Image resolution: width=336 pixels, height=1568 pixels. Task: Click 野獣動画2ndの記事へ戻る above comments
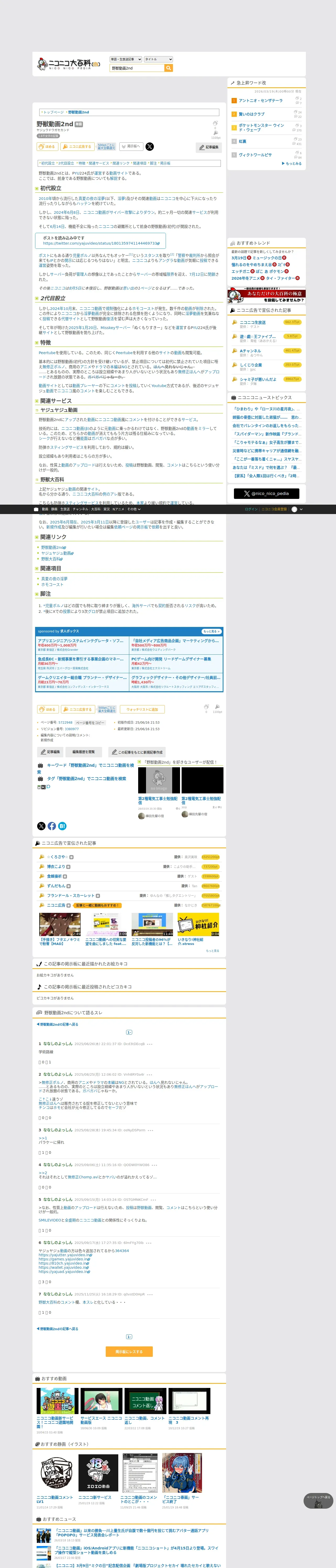tap(57, 1024)
